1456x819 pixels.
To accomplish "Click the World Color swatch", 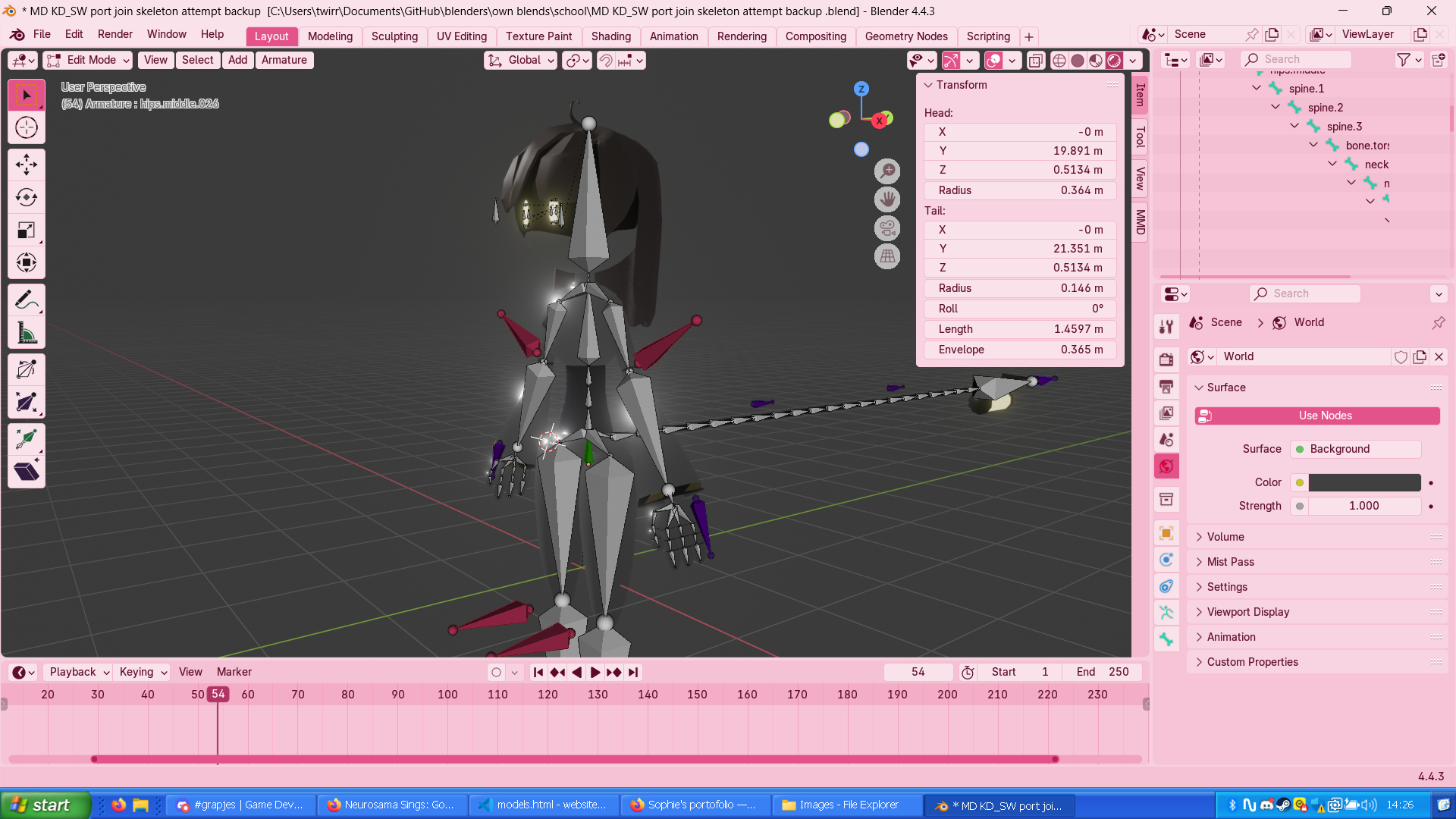I will pos(1363,482).
